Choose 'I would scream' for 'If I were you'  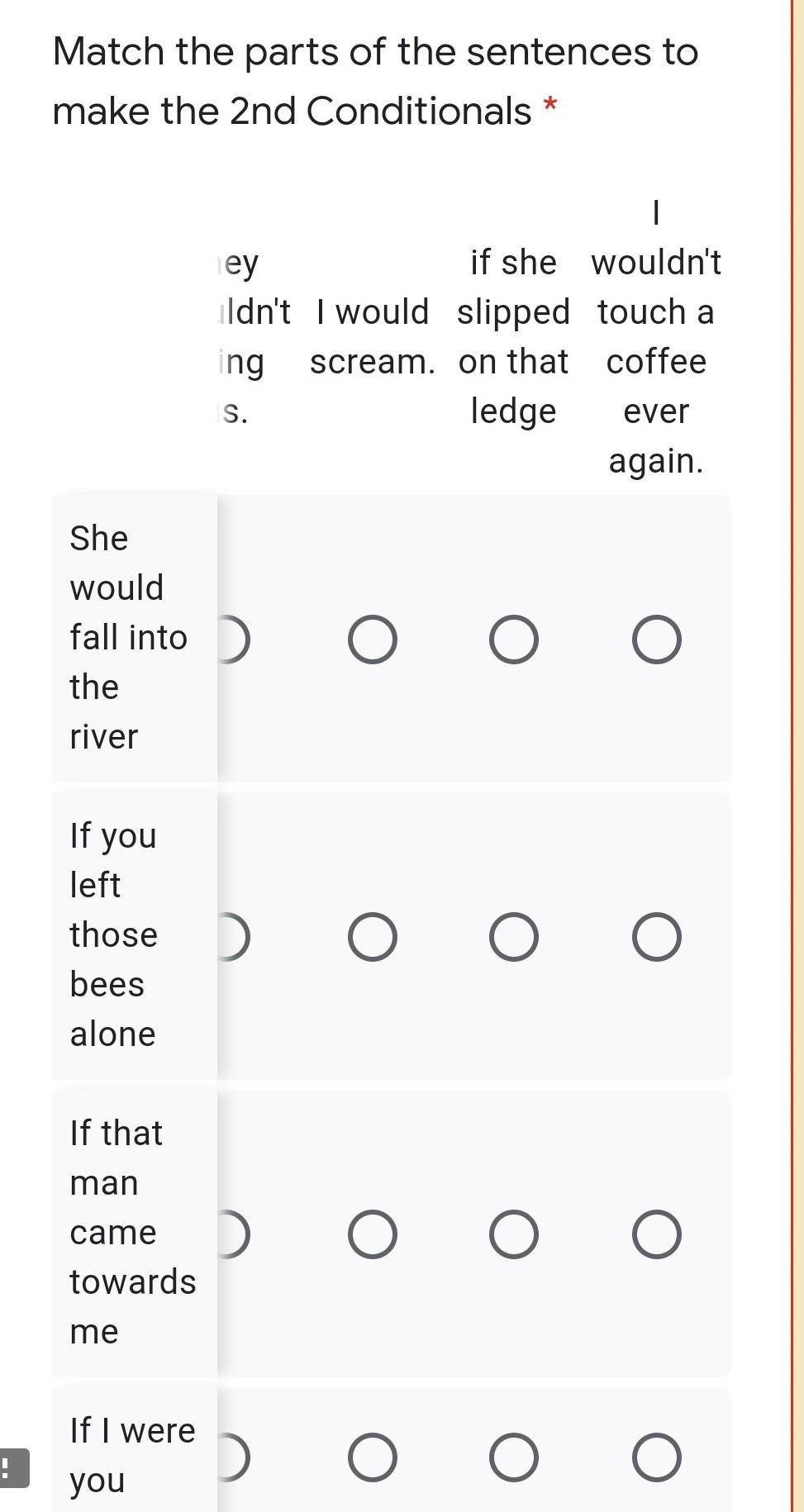pyautogui.click(x=372, y=1457)
